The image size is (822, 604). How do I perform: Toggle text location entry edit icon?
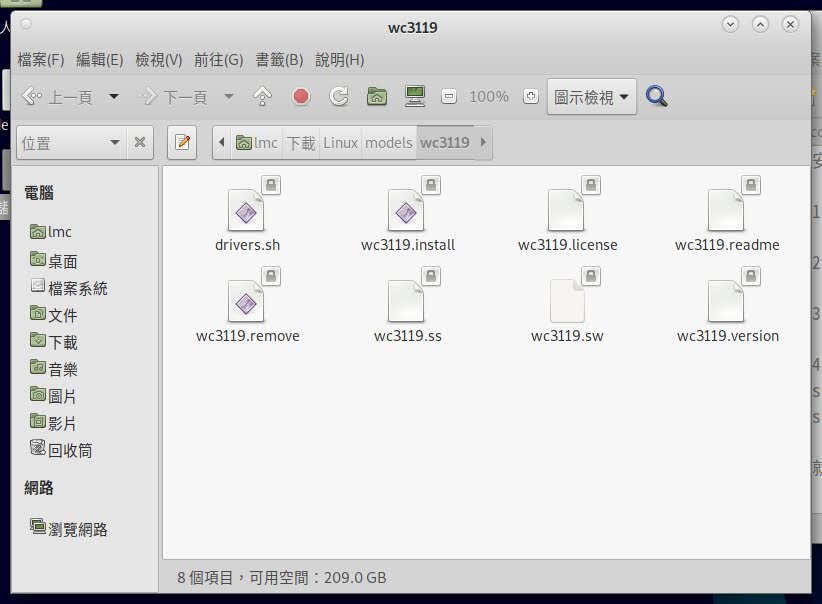tap(182, 143)
